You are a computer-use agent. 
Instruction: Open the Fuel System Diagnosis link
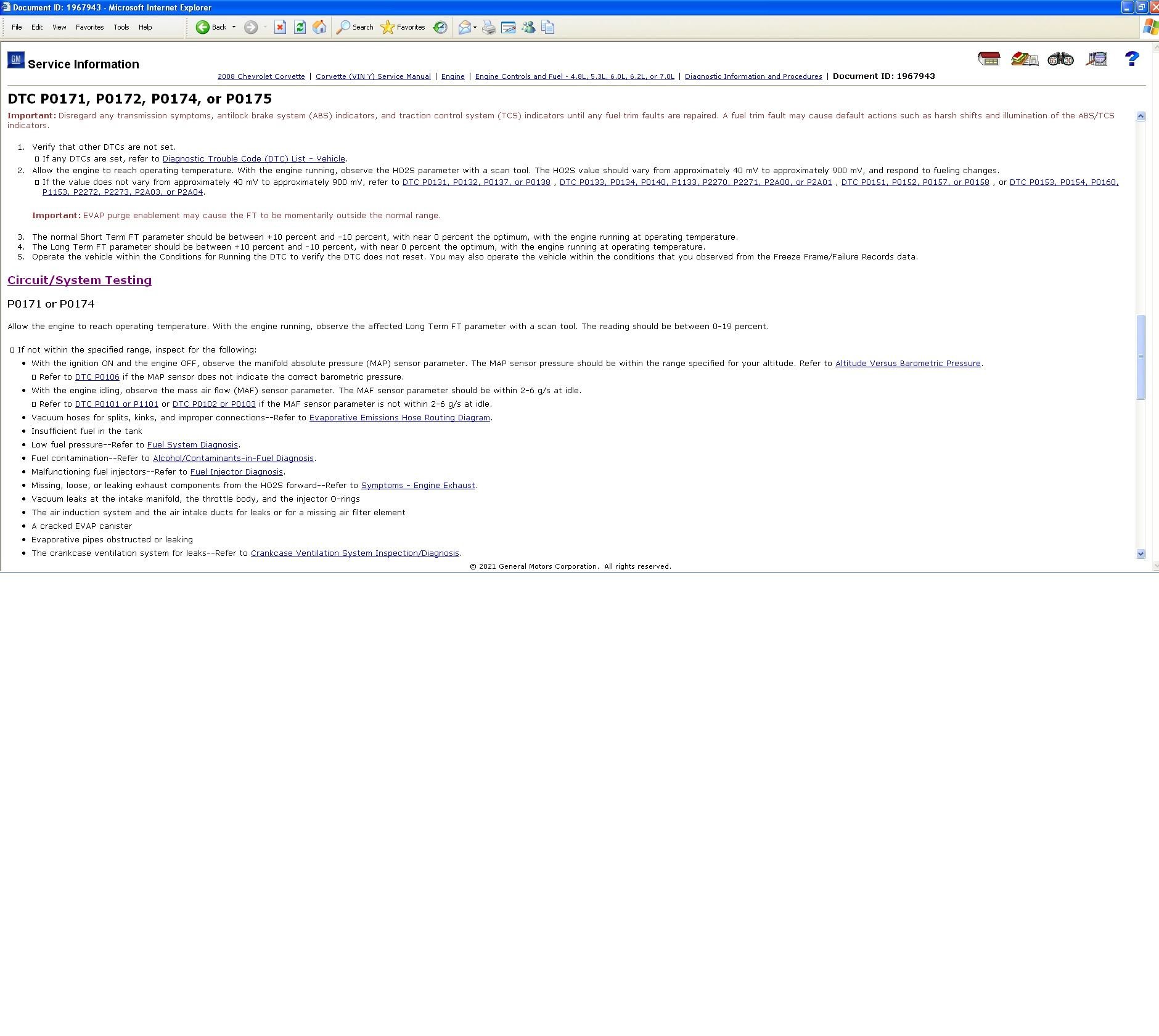[192, 445]
